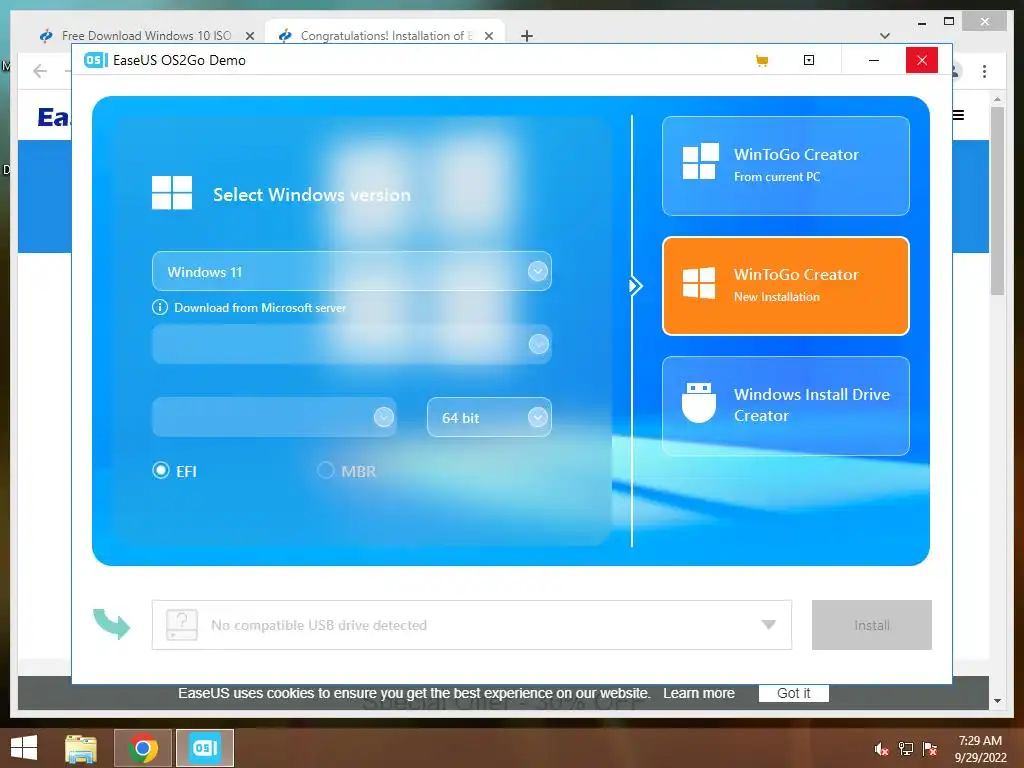
Task: Click the unknown drive icon in USB selector
Action: coord(182,625)
